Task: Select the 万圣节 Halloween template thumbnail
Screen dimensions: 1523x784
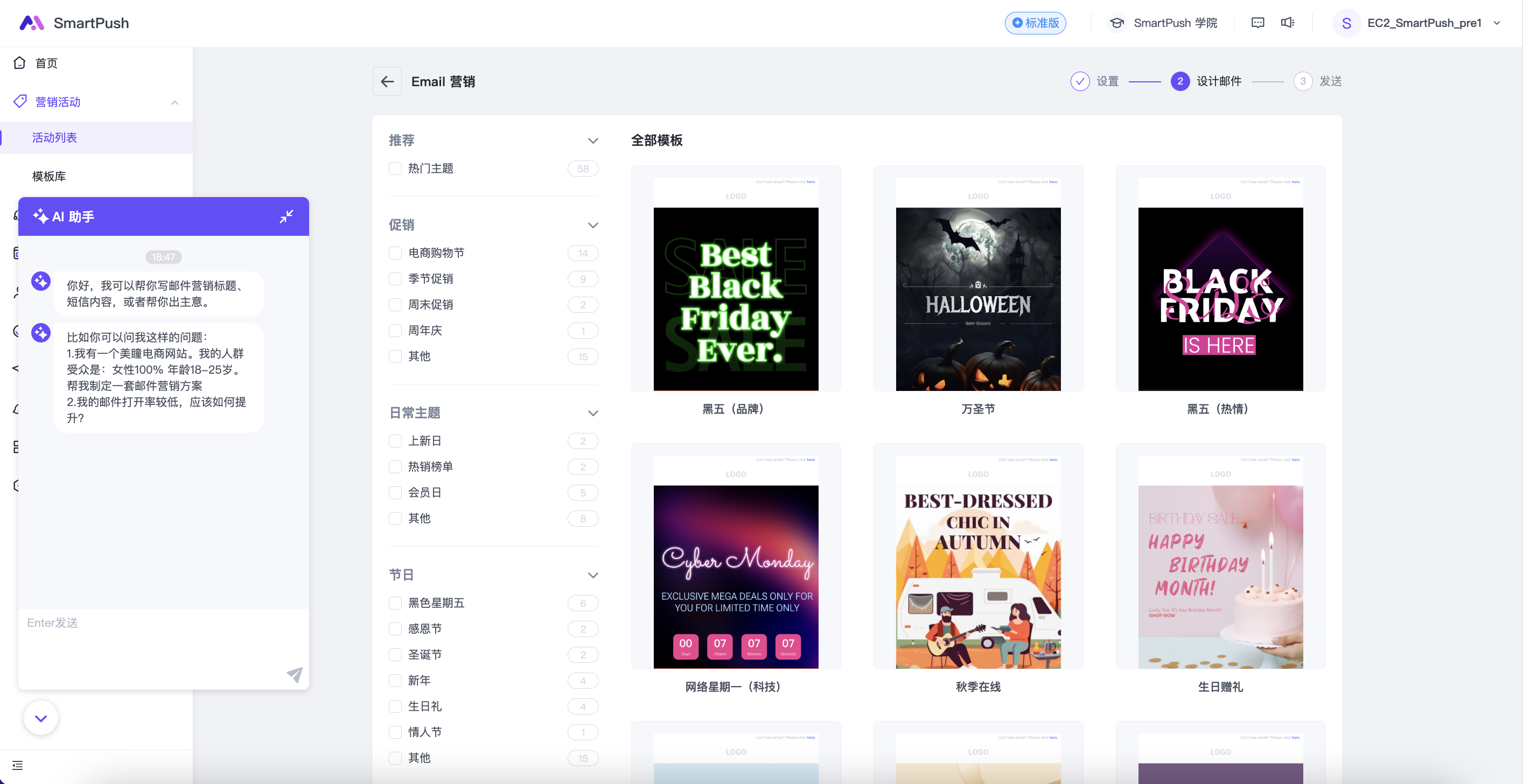Action: tap(978, 278)
